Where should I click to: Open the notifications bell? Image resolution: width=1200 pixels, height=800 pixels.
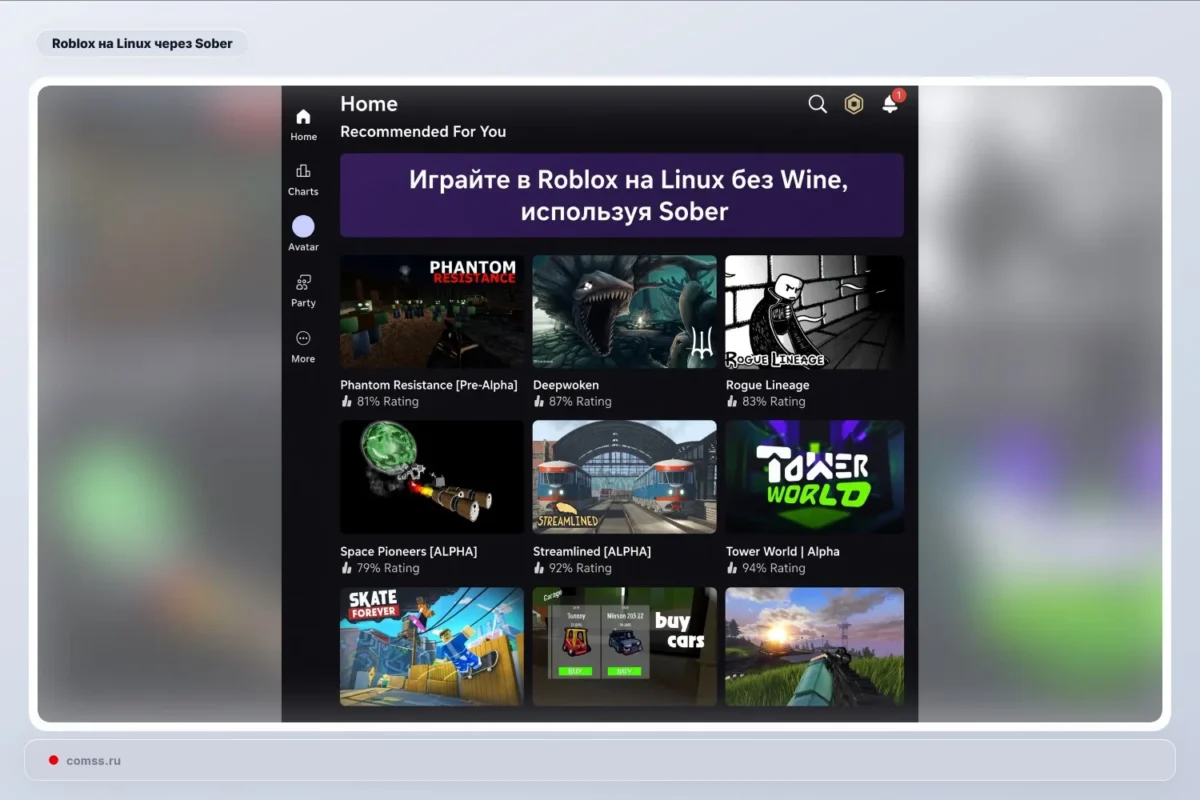coord(890,104)
